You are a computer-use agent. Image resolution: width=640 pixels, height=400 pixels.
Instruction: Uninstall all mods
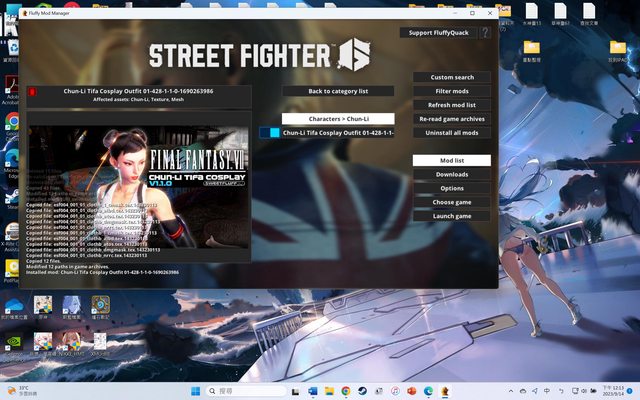pos(451,133)
